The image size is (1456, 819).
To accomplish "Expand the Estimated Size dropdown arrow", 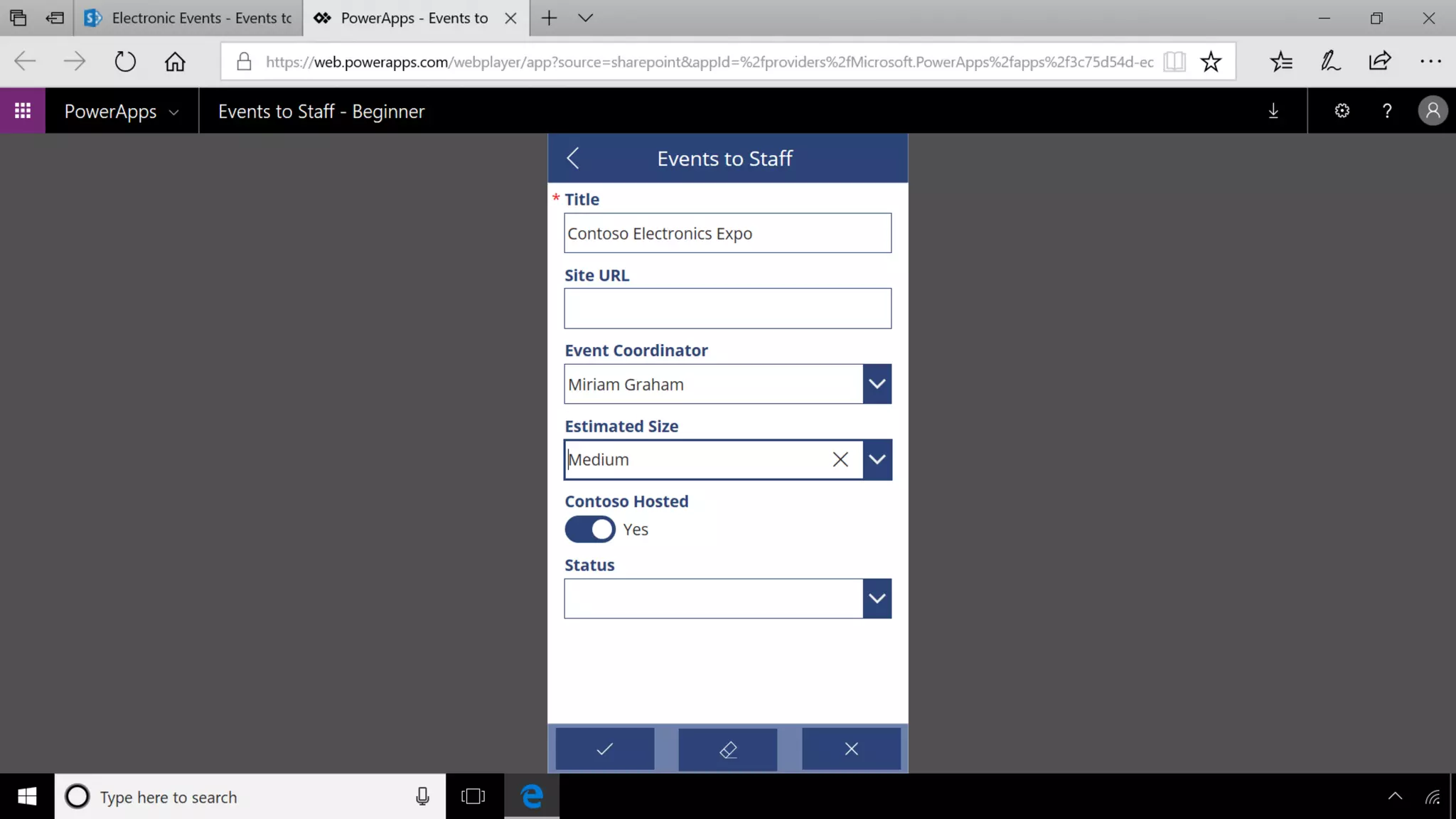I will pyautogui.click(x=877, y=460).
